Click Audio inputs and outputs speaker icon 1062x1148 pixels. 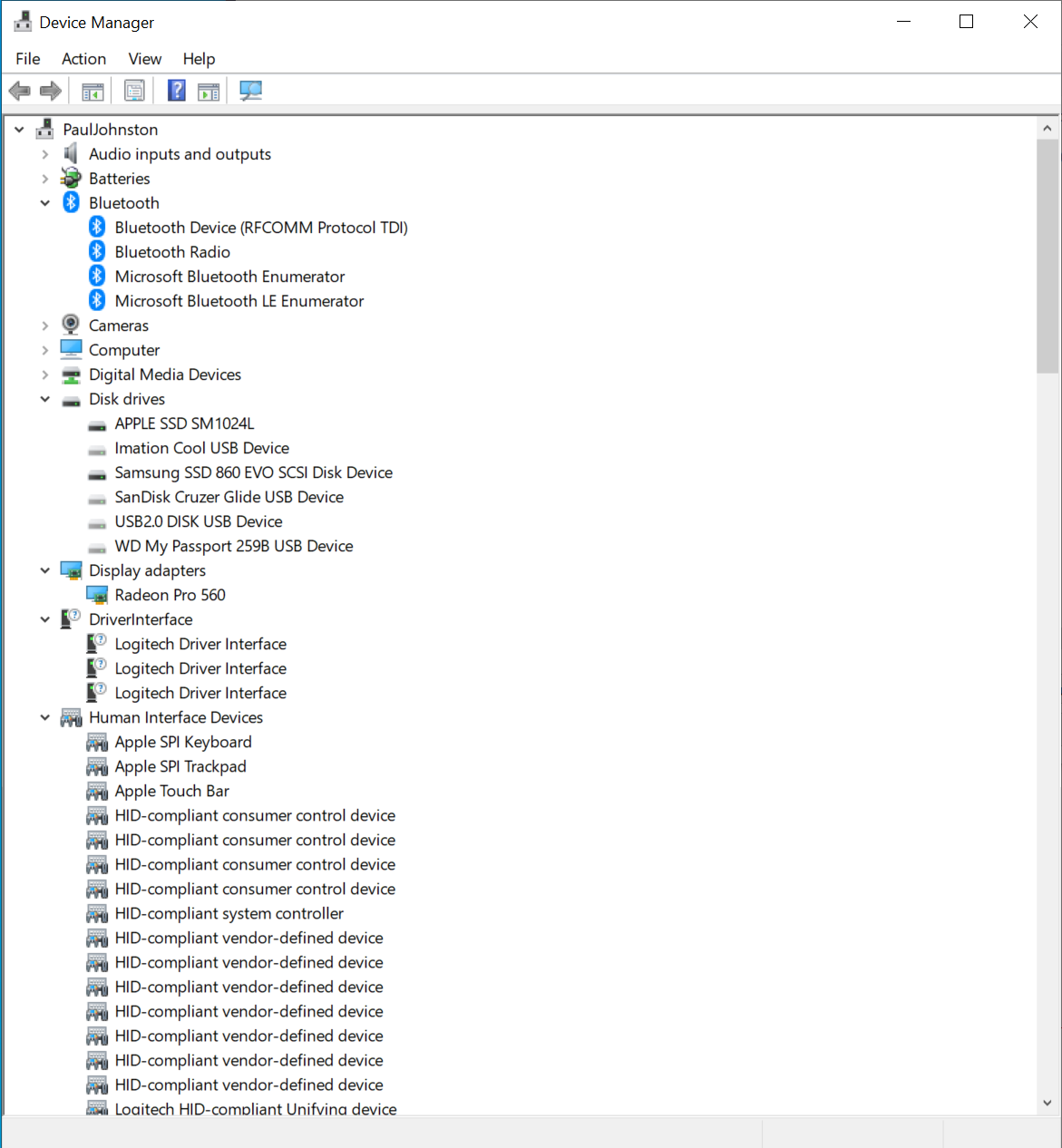(71, 154)
